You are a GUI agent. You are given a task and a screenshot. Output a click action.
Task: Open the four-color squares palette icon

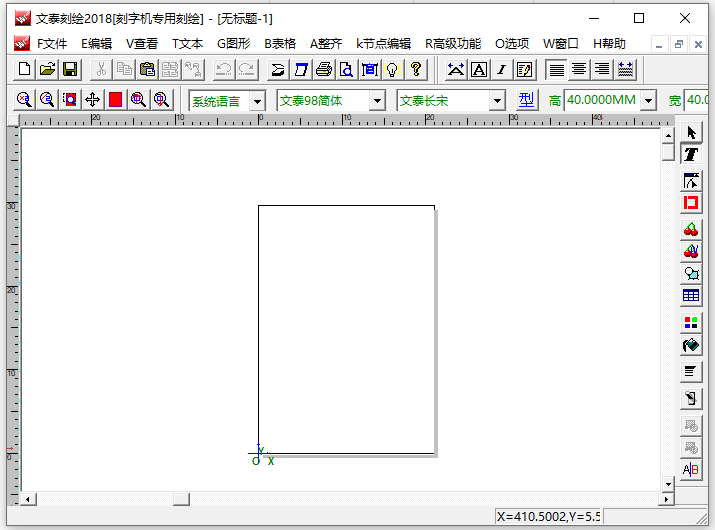[691, 323]
